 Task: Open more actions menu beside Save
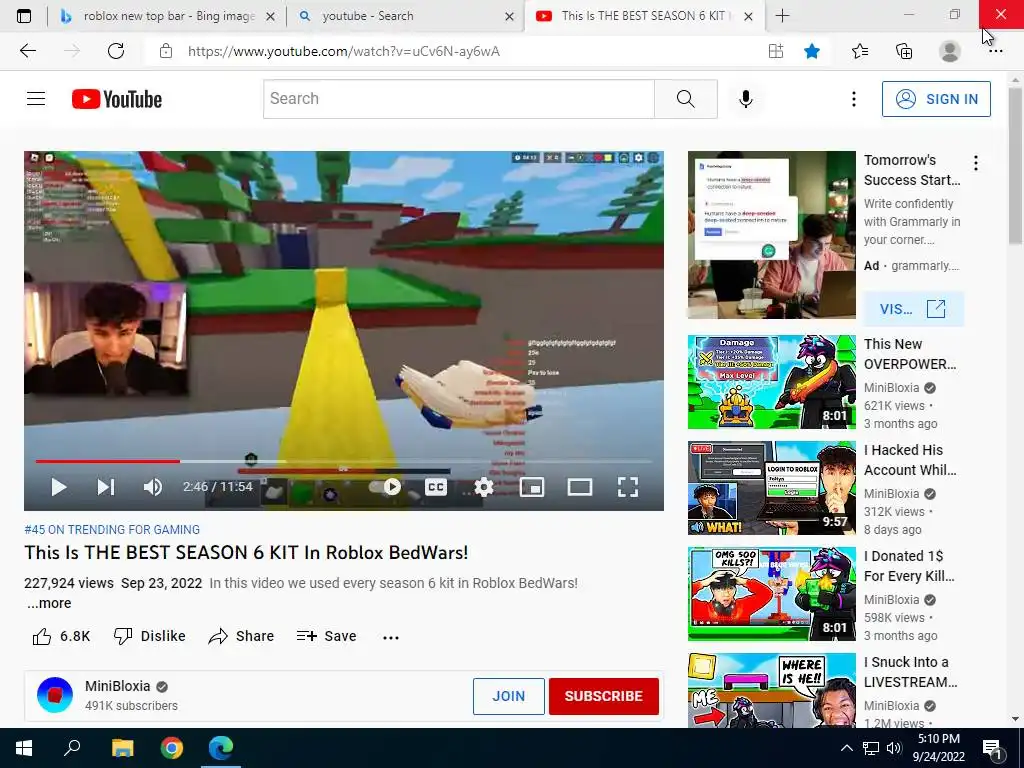[391, 637]
